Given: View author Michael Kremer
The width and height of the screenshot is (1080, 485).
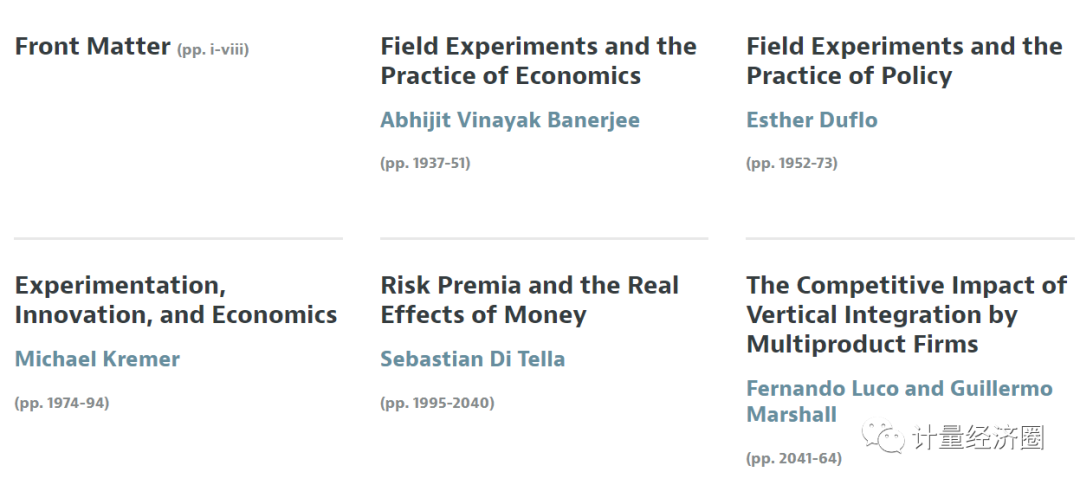Looking at the screenshot, I should click(97, 359).
